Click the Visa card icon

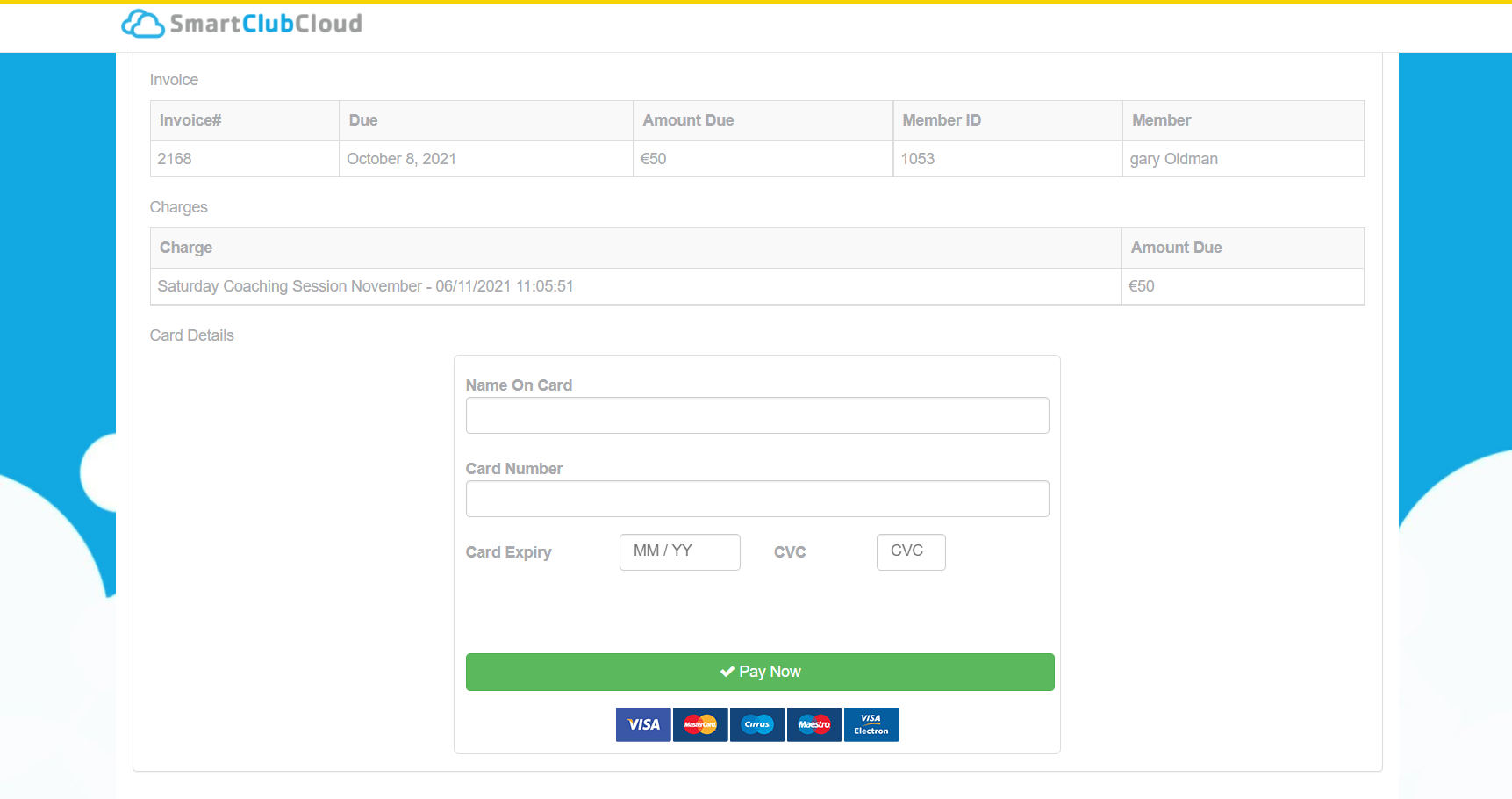[x=643, y=724]
